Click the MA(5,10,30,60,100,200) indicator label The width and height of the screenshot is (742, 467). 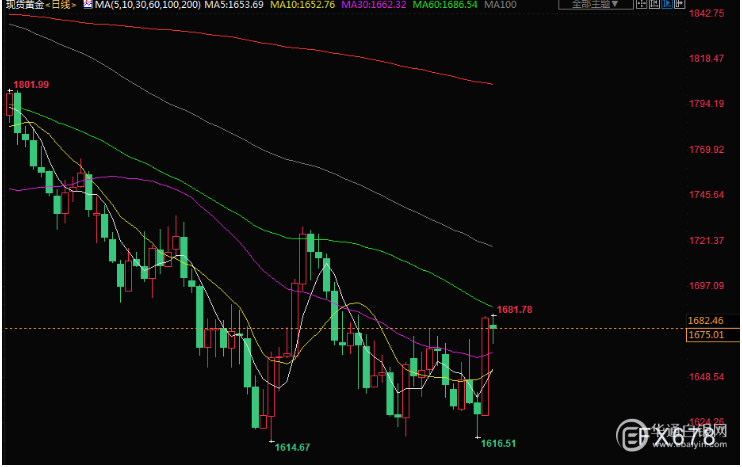pyautogui.click(x=147, y=5)
